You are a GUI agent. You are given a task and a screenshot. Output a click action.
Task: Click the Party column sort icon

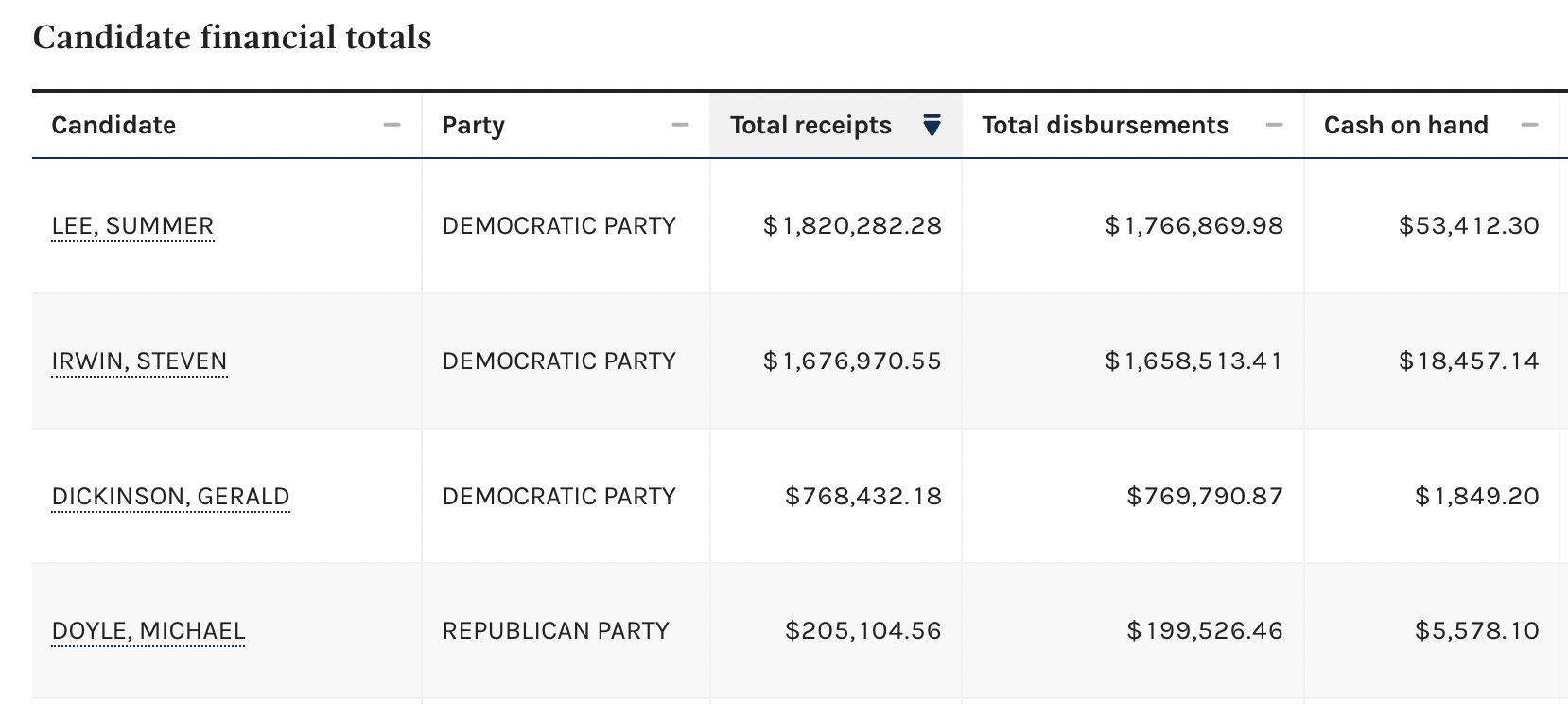tap(680, 125)
